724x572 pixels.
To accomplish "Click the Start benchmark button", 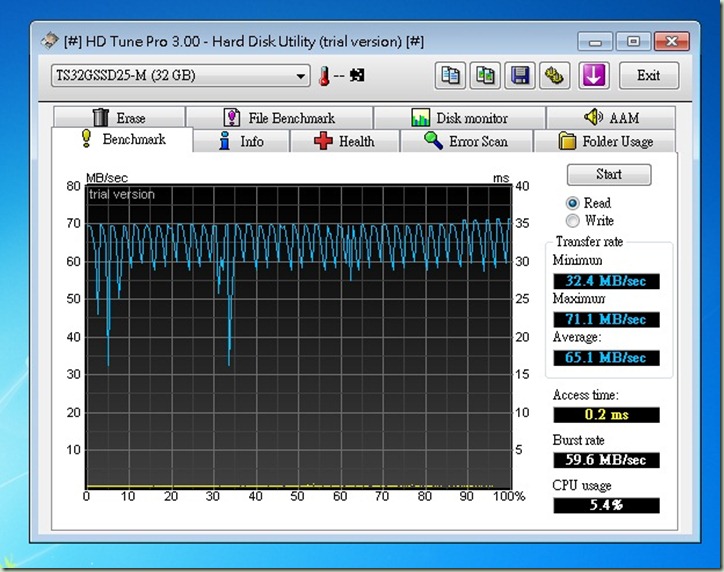I will coord(609,175).
